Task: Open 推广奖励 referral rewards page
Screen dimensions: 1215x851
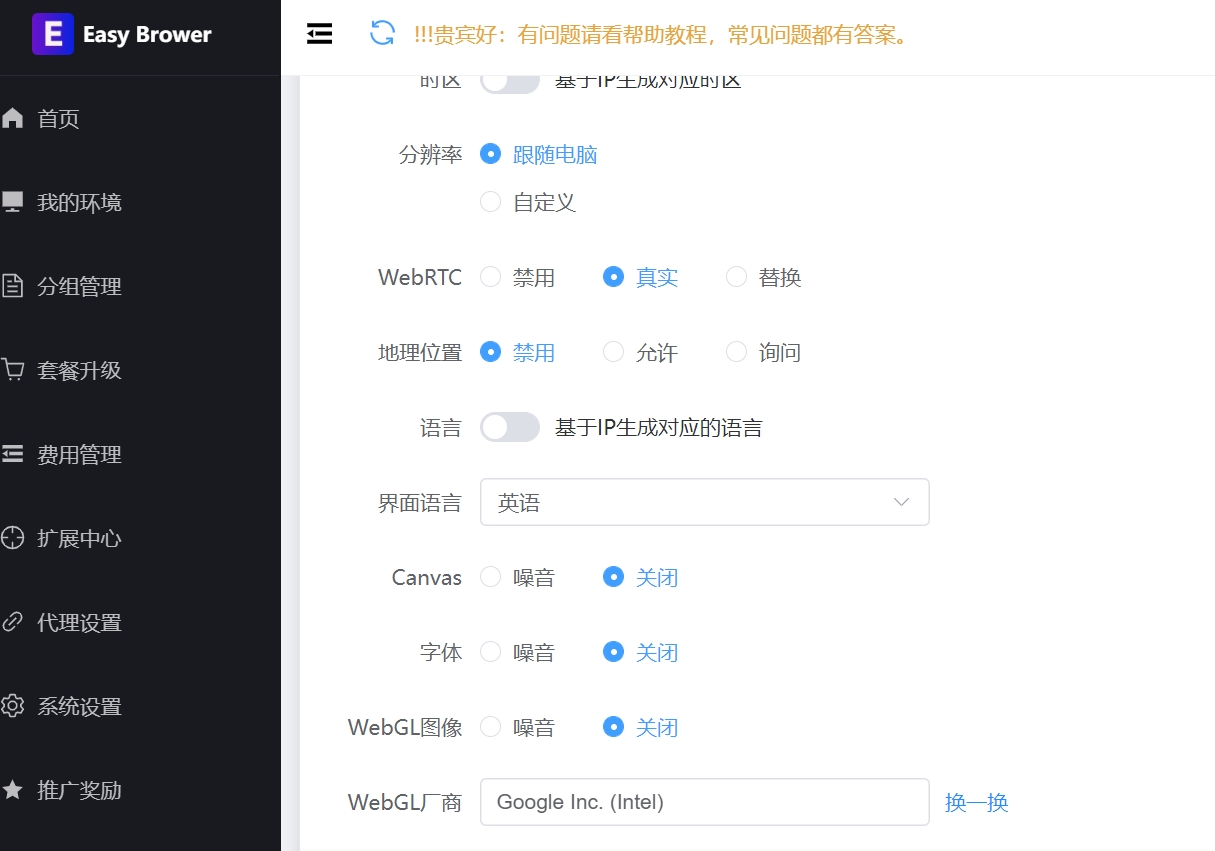Action: coord(73,790)
